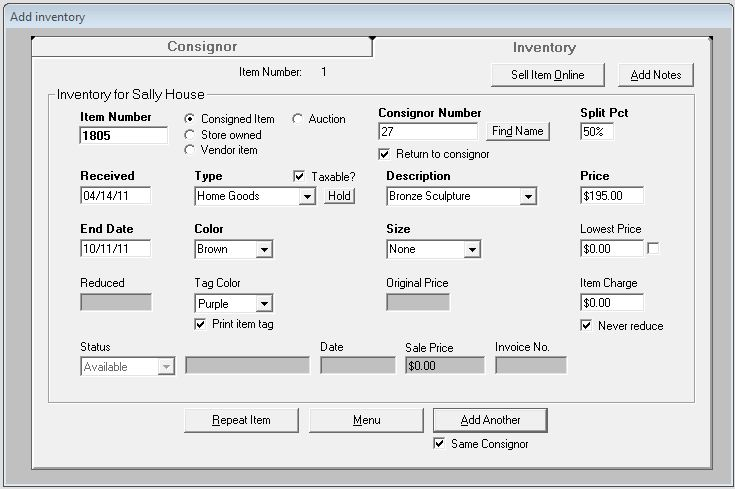Screen dimensions: 735x489
Task: Open the Tag Color dropdown
Action: point(264,304)
